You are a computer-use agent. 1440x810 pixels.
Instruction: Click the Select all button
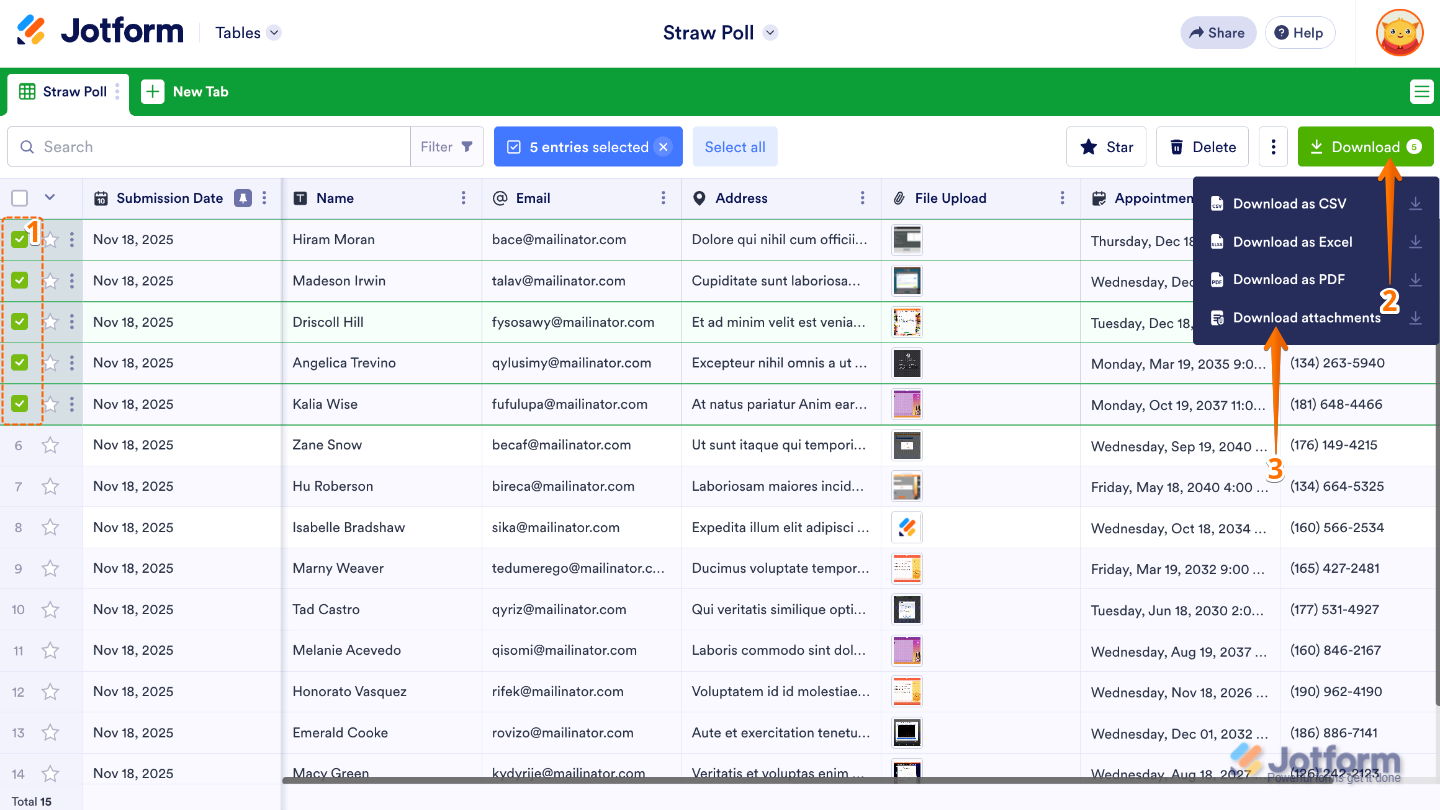click(x=735, y=146)
